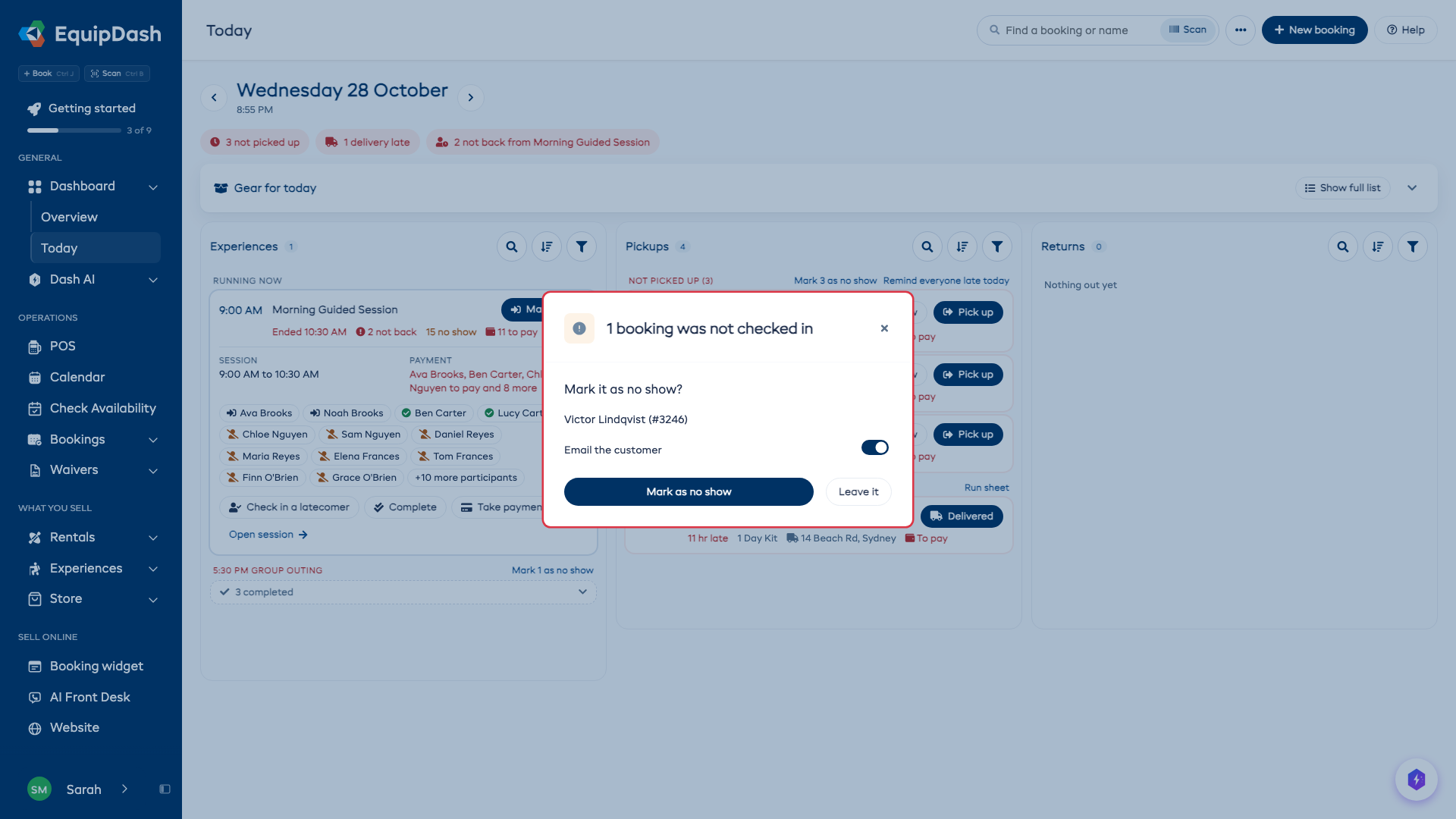
Task: Click Open session link
Action: pyautogui.click(x=268, y=535)
